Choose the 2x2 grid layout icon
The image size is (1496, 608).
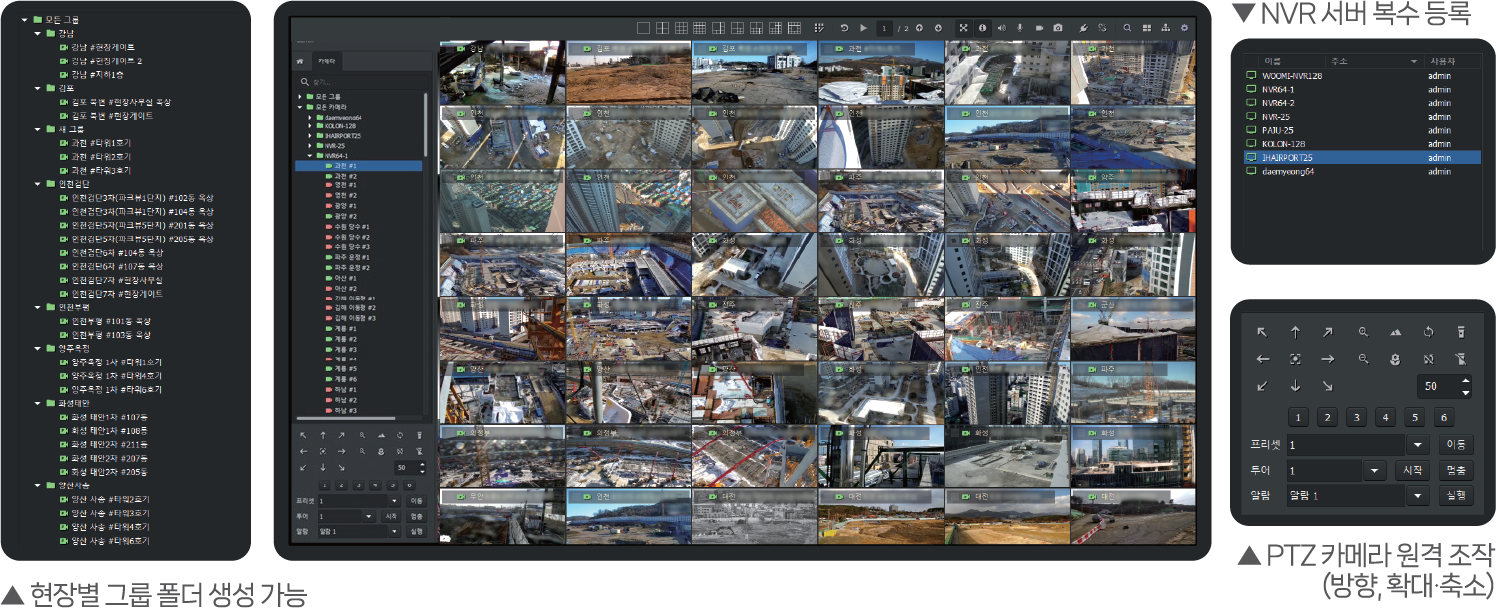(x=662, y=28)
